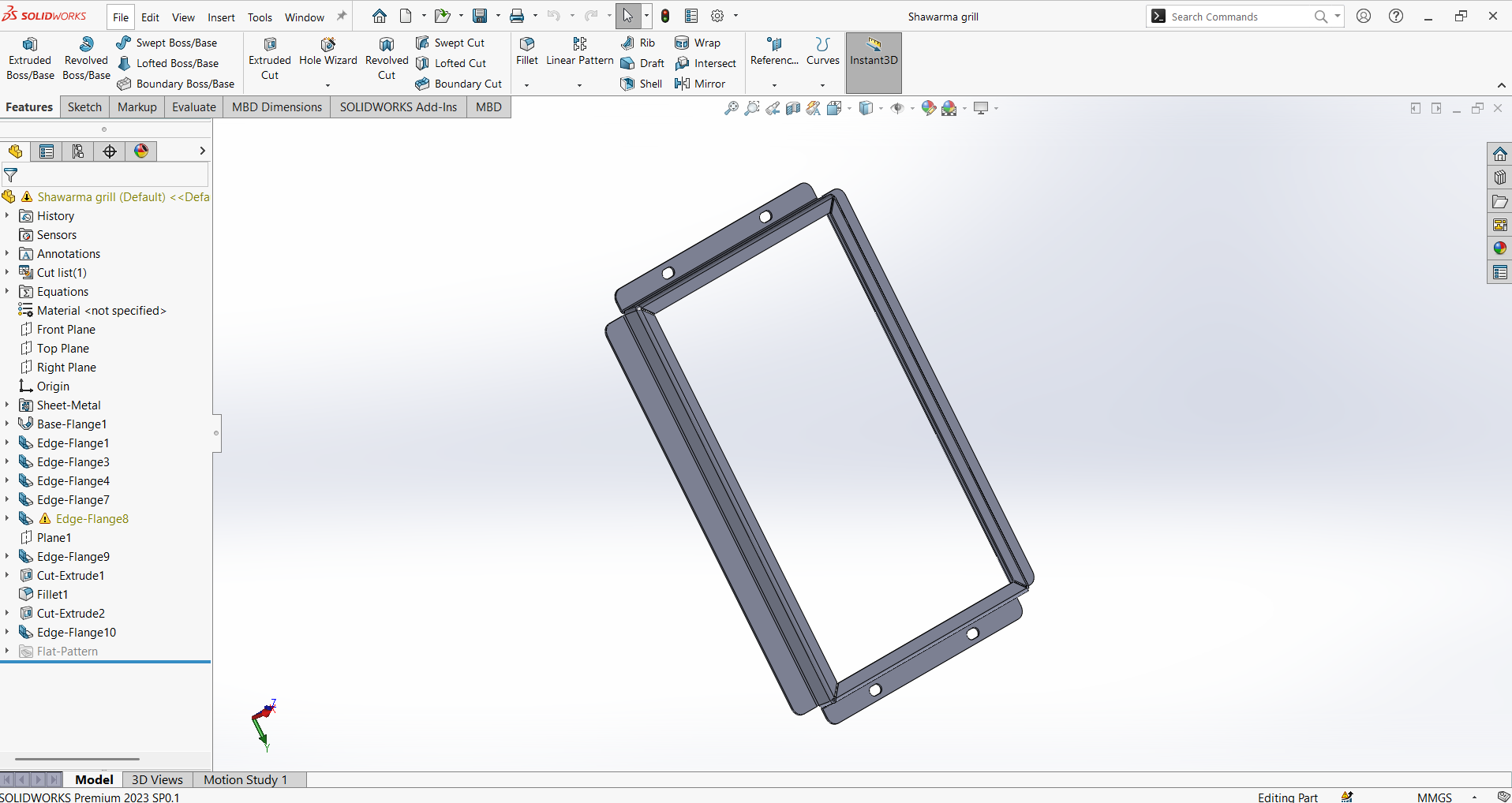Click the Zoom to Fit icon
This screenshot has width=1512, height=803.
point(732,108)
